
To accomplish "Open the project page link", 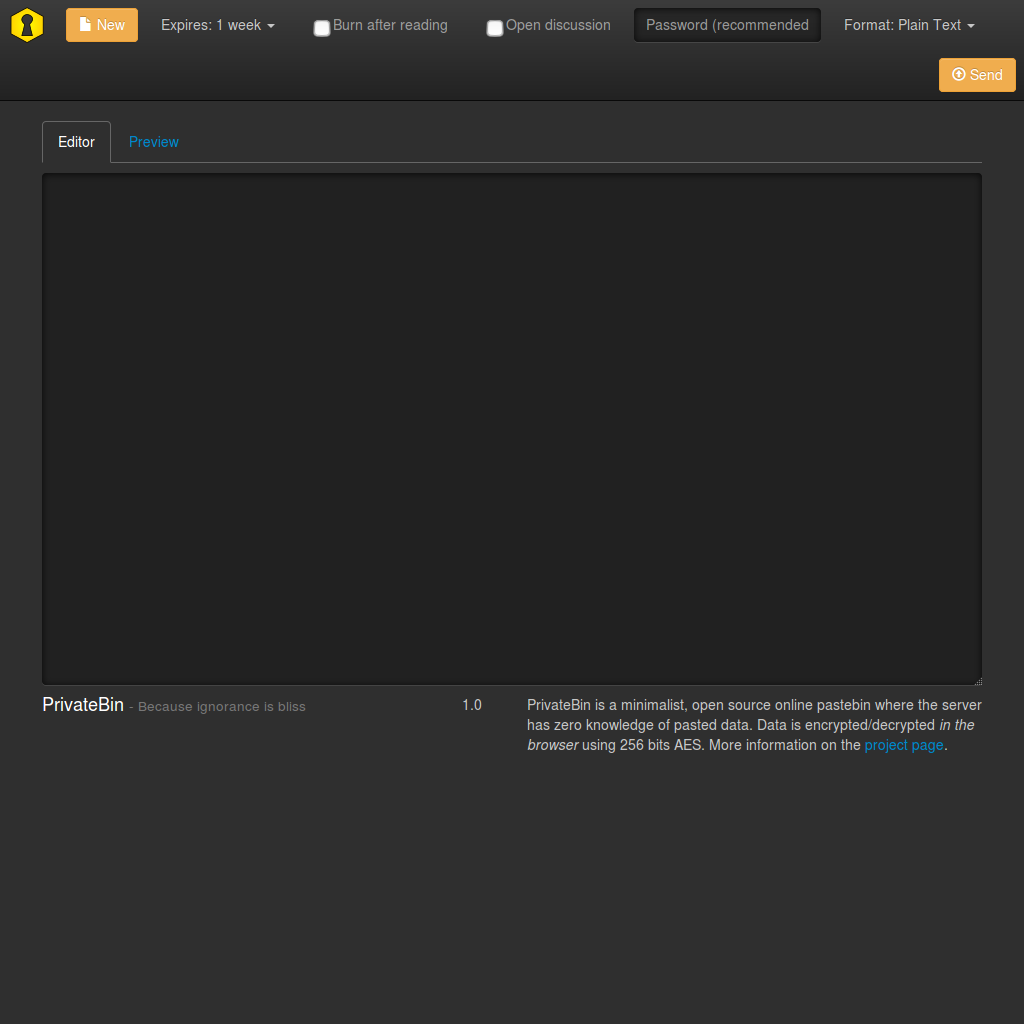I will click(x=903, y=745).
